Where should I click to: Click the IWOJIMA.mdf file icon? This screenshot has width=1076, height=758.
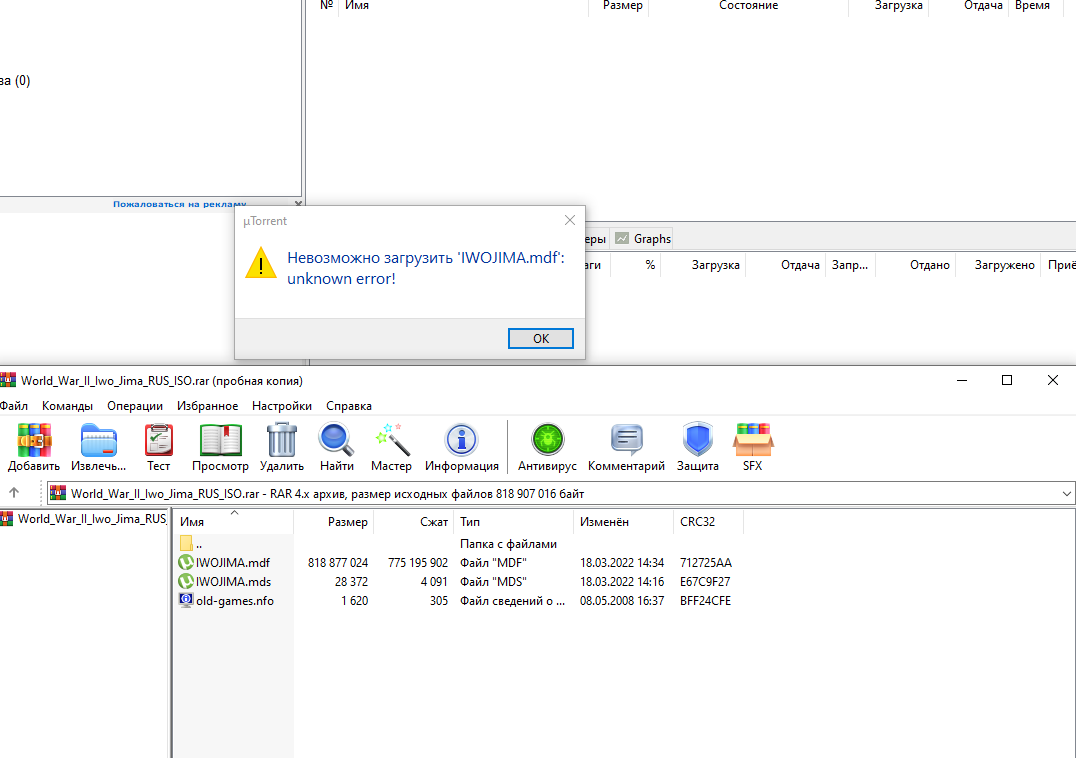point(186,562)
